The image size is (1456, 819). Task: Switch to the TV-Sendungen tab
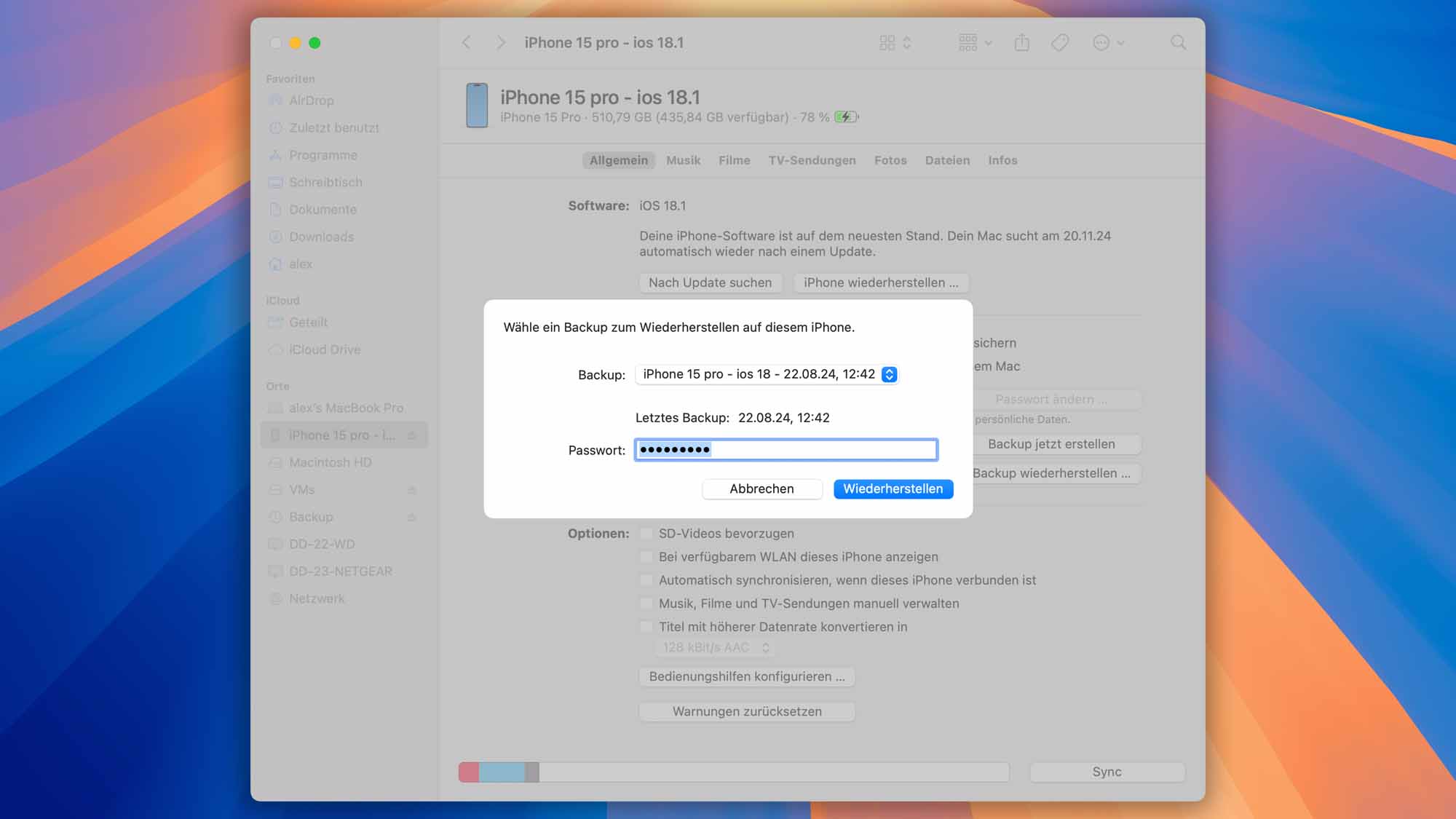click(x=812, y=160)
